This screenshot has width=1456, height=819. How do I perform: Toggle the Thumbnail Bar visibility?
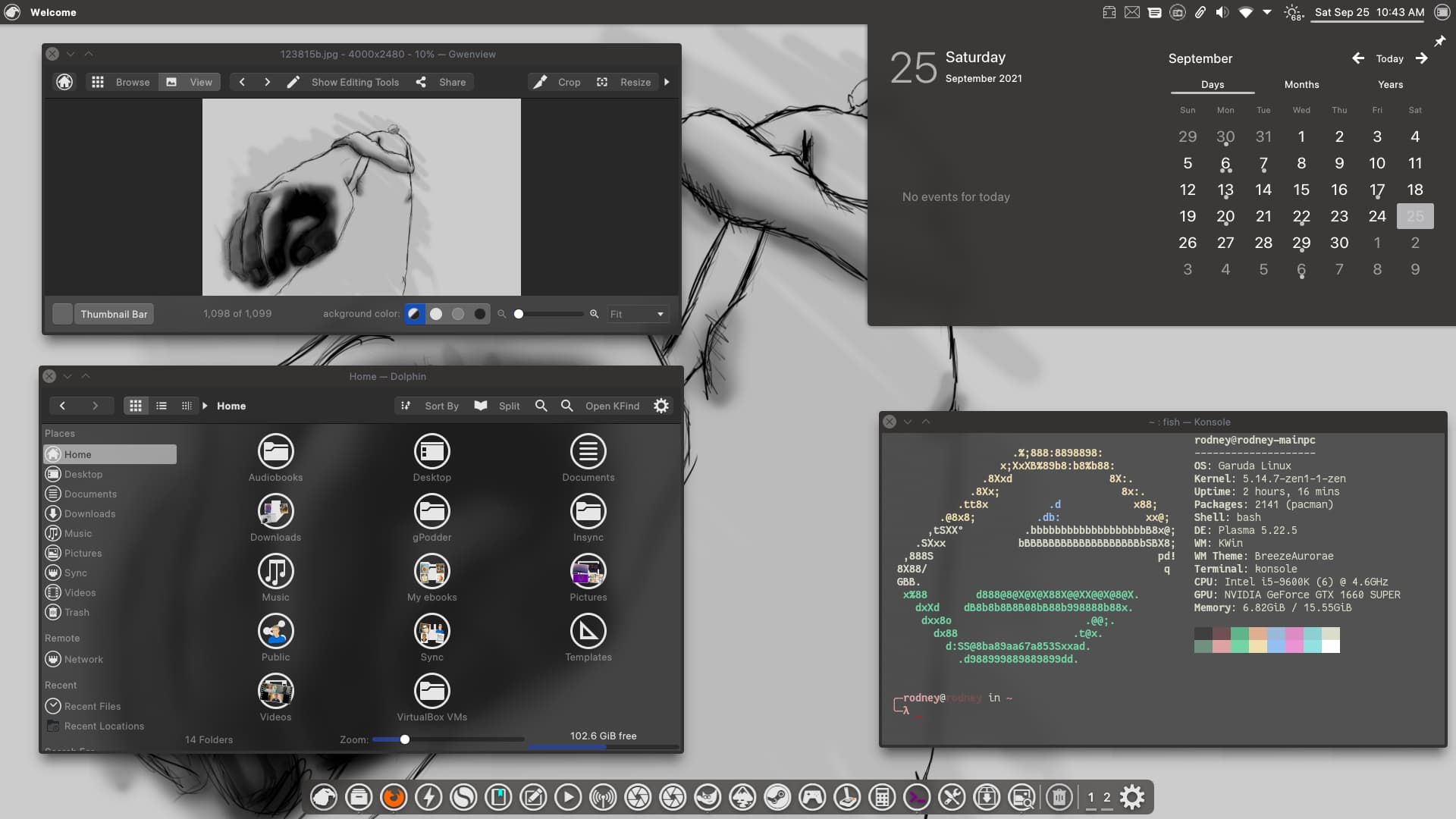pyautogui.click(x=113, y=313)
